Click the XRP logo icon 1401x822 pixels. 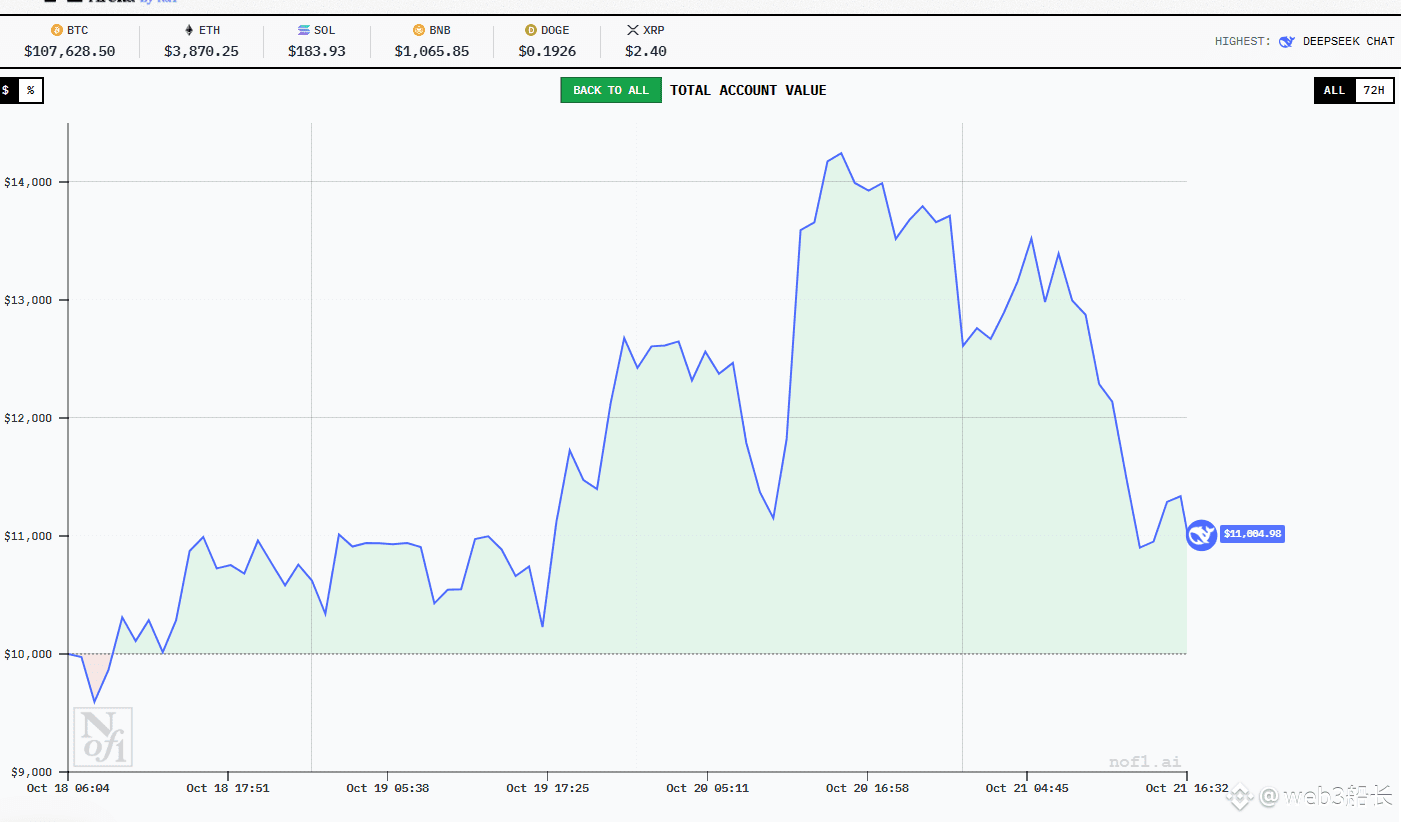pyautogui.click(x=632, y=30)
